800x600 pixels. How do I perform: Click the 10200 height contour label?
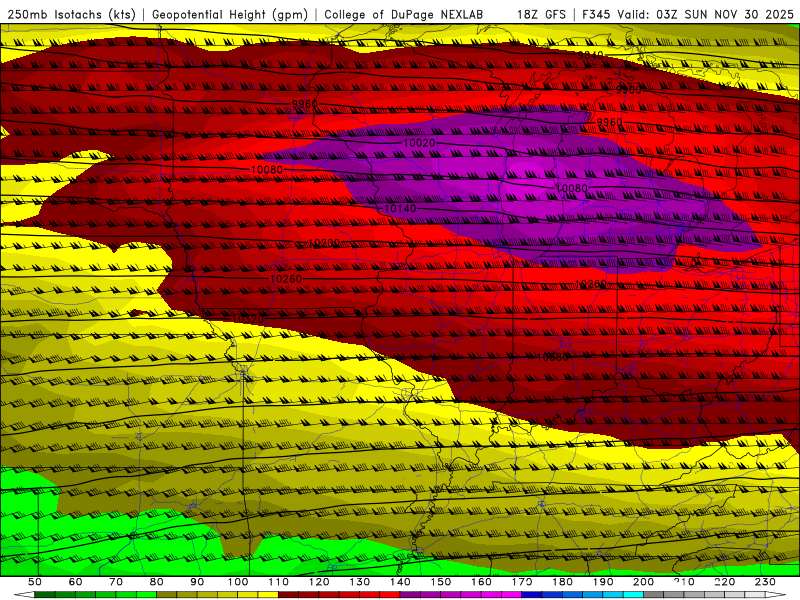[x=324, y=243]
